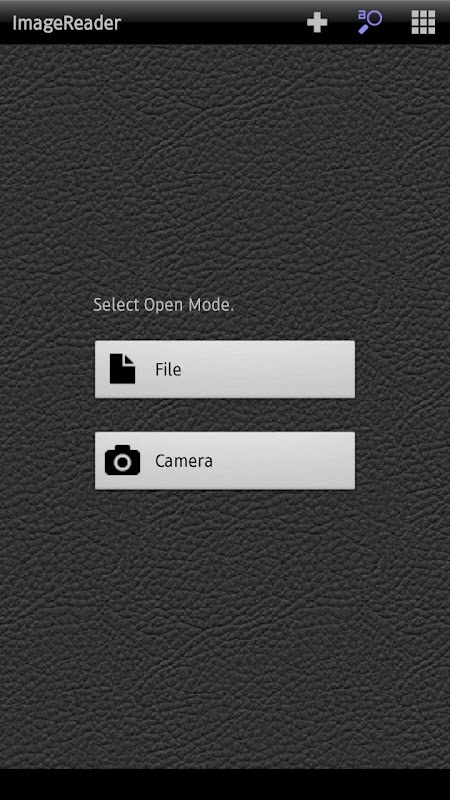450x800 pixels.
Task: Click the leather background above the prompt
Action: point(225,168)
